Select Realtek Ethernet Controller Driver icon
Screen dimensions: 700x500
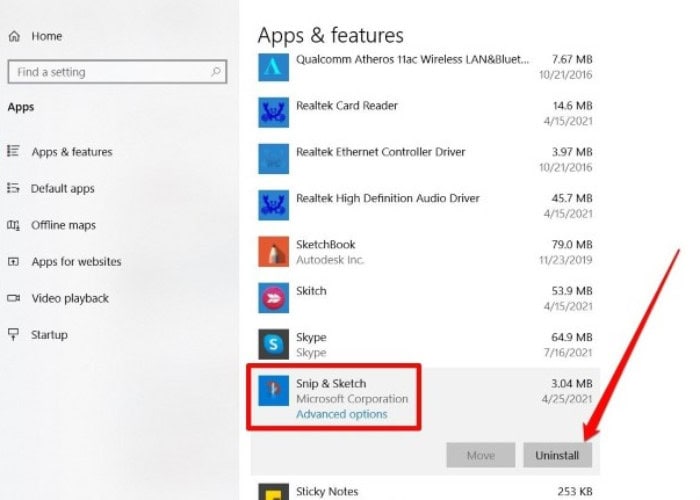tap(273, 159)
